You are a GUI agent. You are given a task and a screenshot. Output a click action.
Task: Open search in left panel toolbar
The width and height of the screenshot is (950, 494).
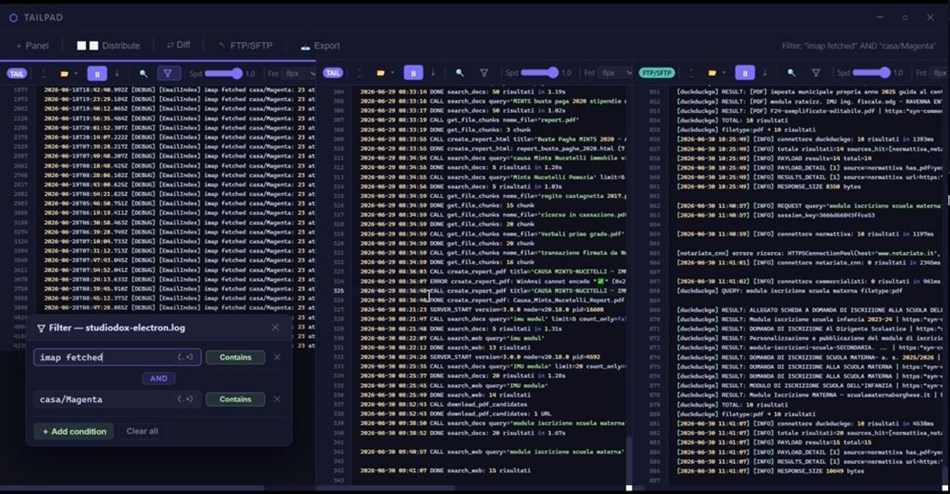[x=144, y=73]
